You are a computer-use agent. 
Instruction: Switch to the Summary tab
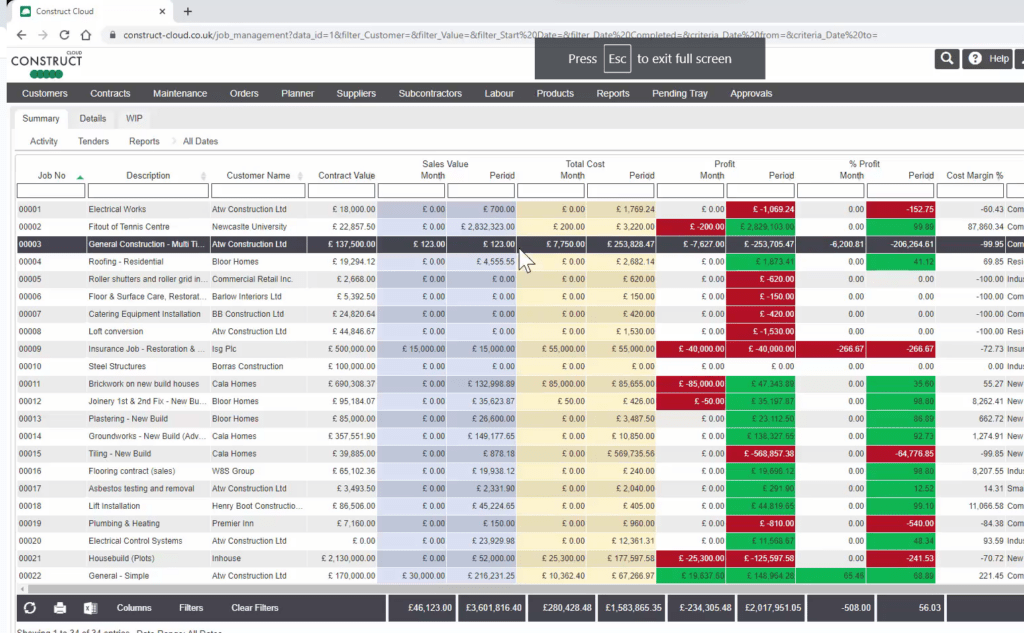pos(40,118)
